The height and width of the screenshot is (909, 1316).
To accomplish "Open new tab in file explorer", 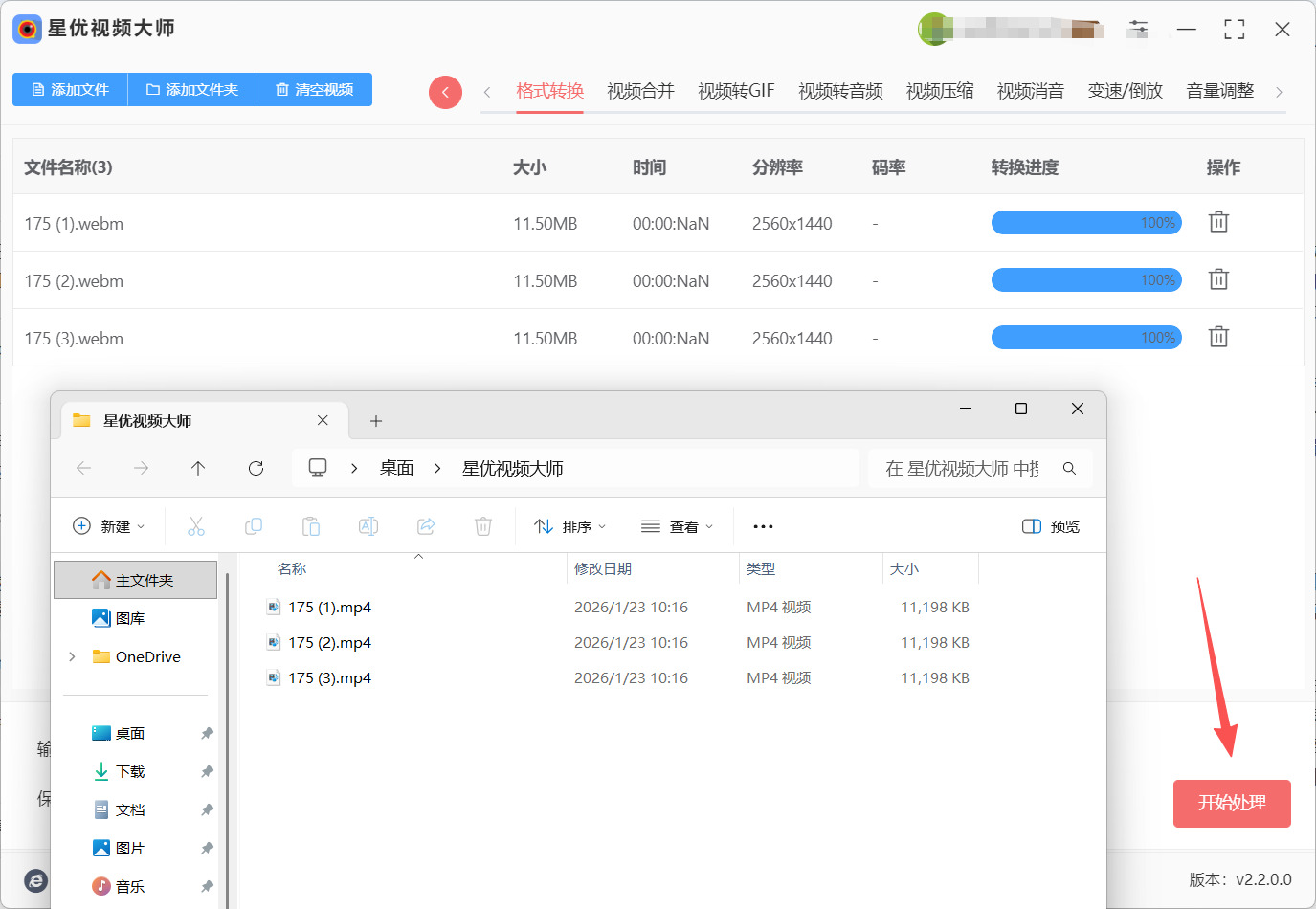I will [x=376, y=421].
